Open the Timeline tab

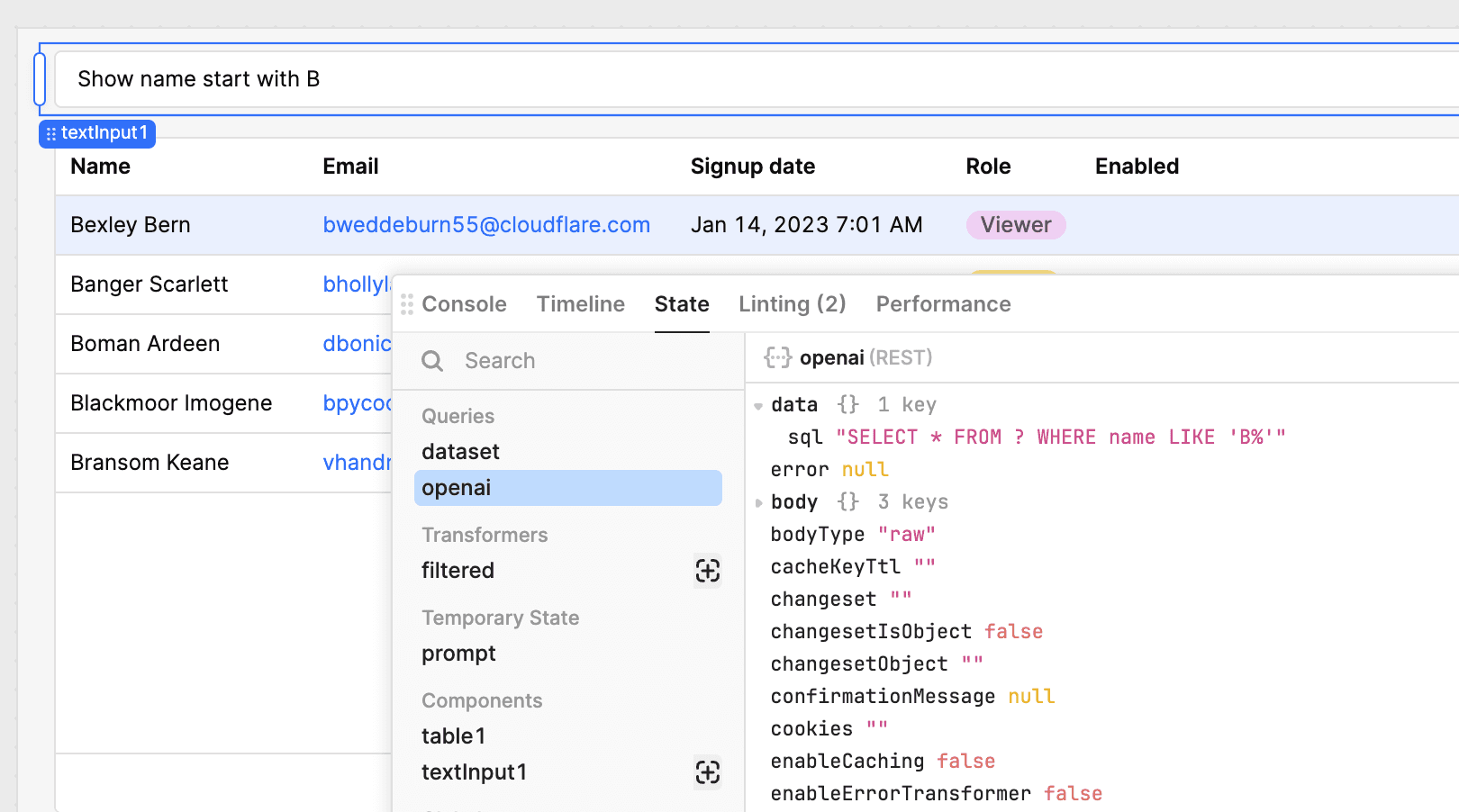point(580,304)
